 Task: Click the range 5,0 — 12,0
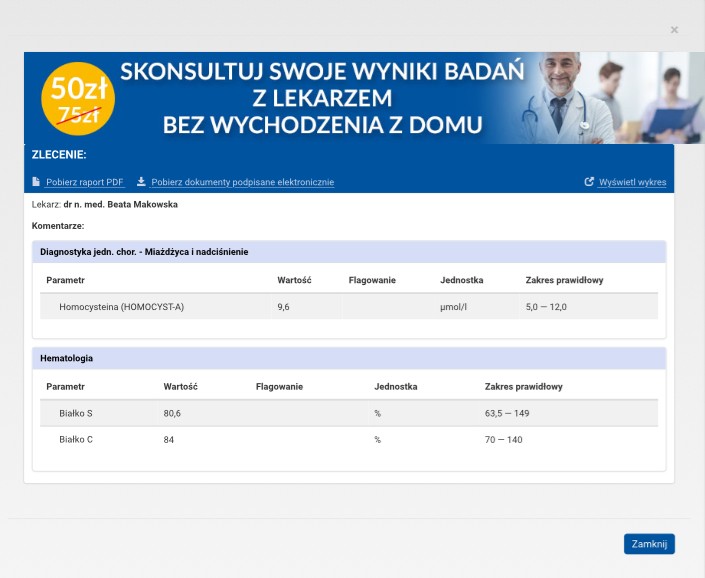[546, 307]
